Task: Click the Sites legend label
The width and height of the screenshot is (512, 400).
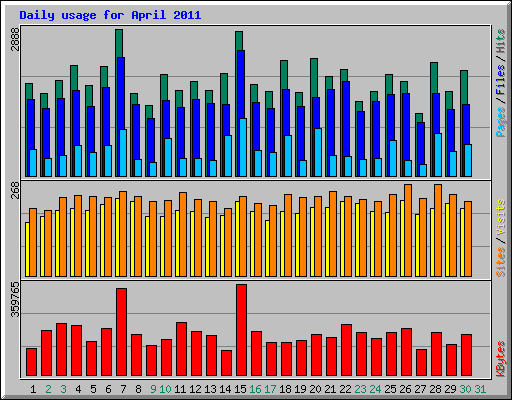Action: tap(501, 262)
